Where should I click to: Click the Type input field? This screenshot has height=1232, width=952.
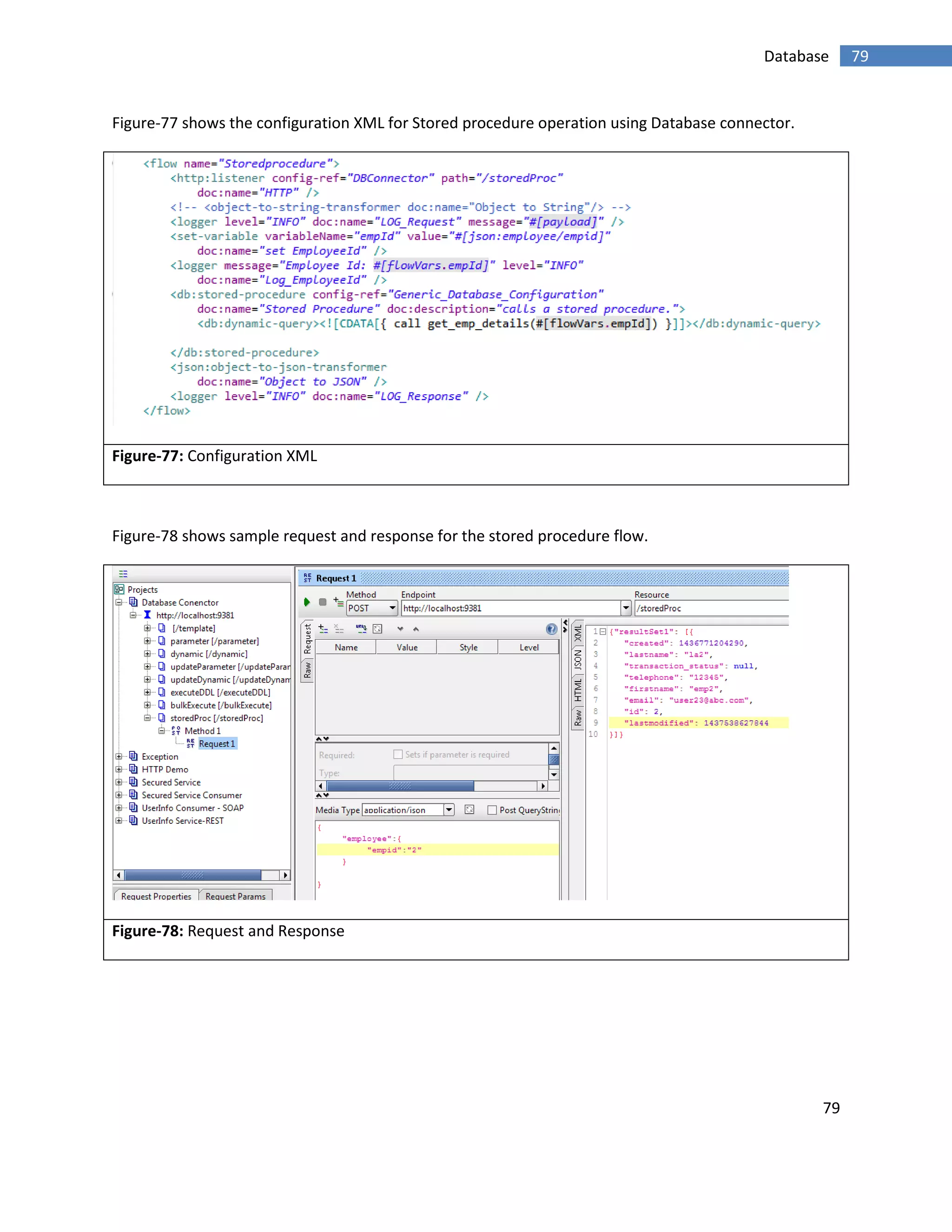(470, 772)
